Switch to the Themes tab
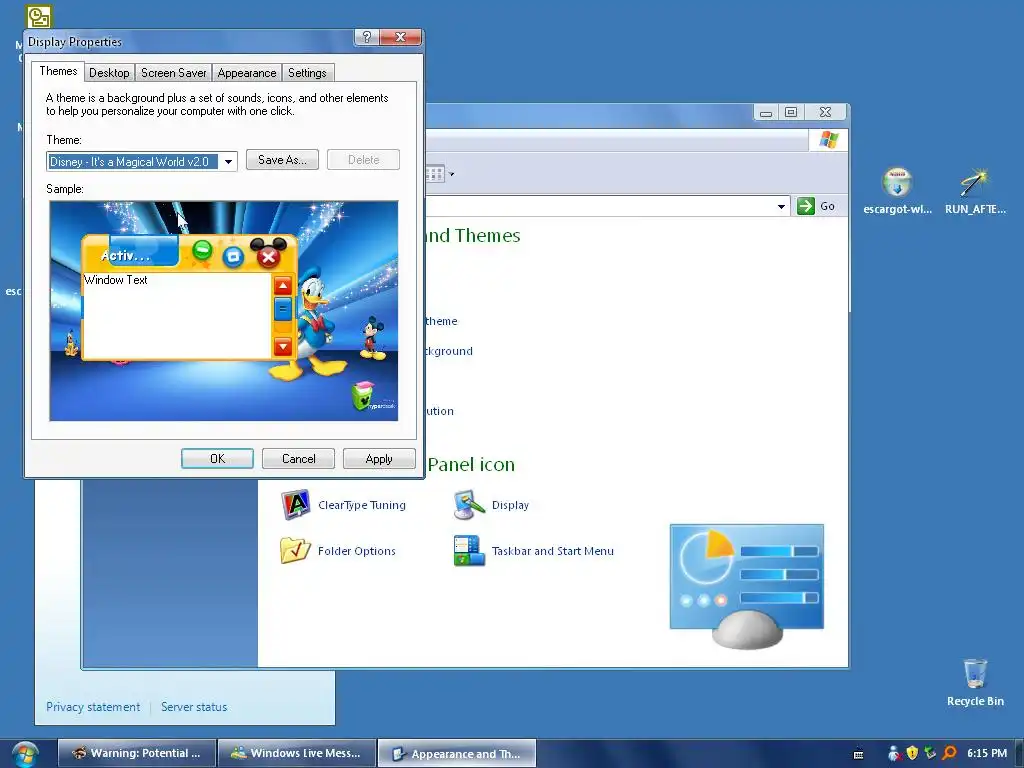 [58, 71]
